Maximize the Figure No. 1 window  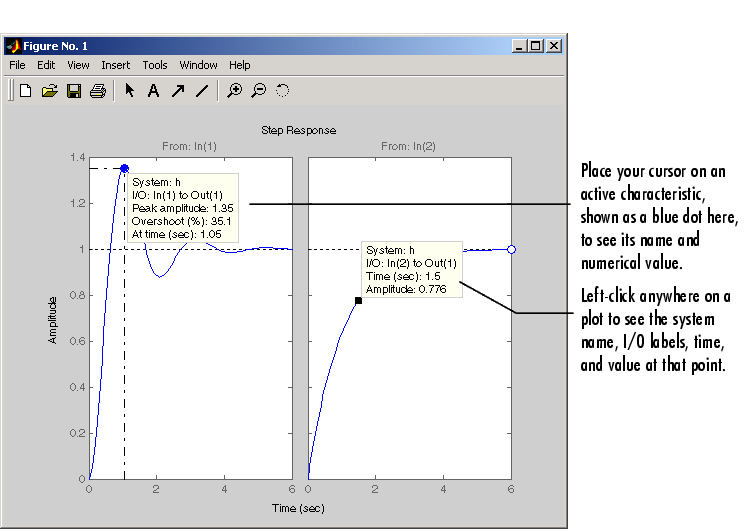536,46
